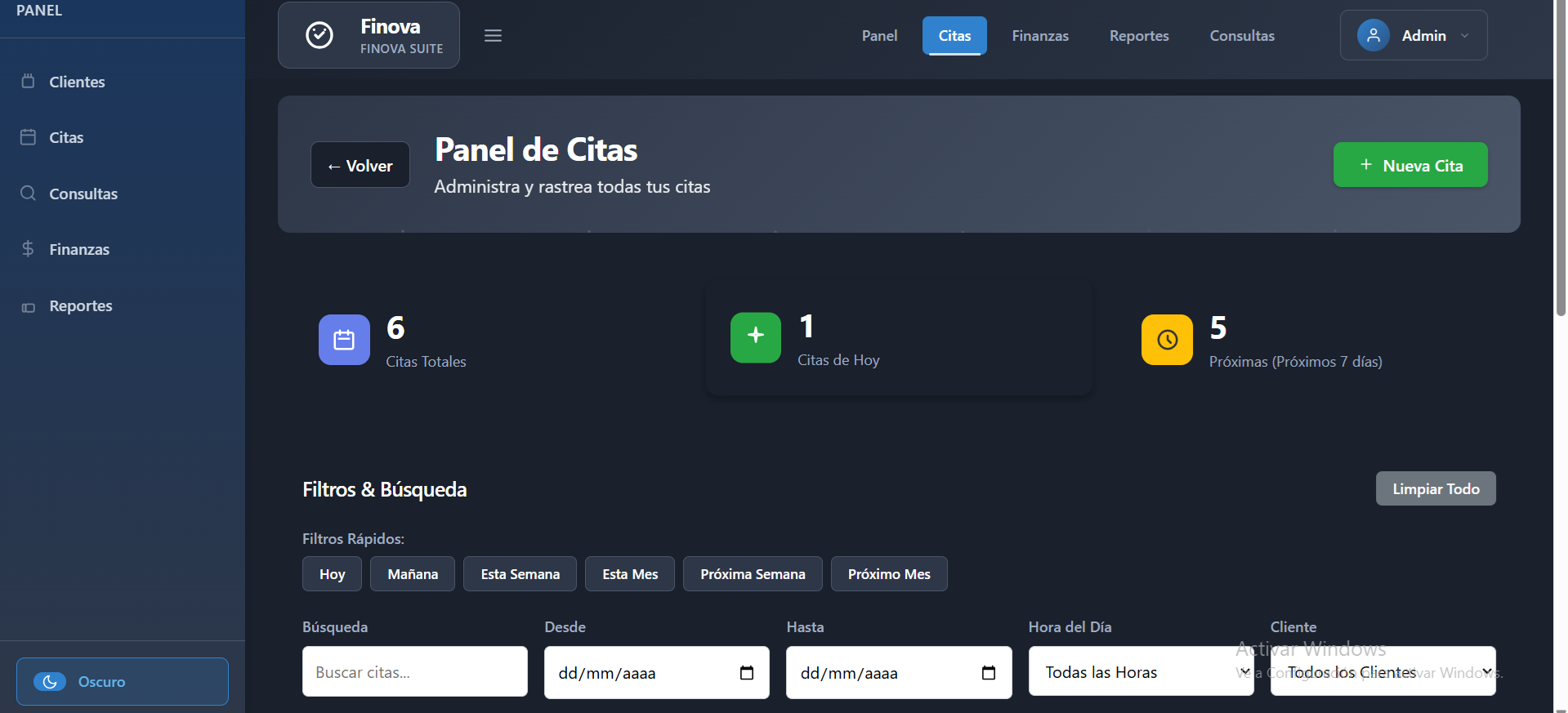Click the Finova checkmark logo icon
This screenshot has width=1568, height=713.
click(319, 35)
